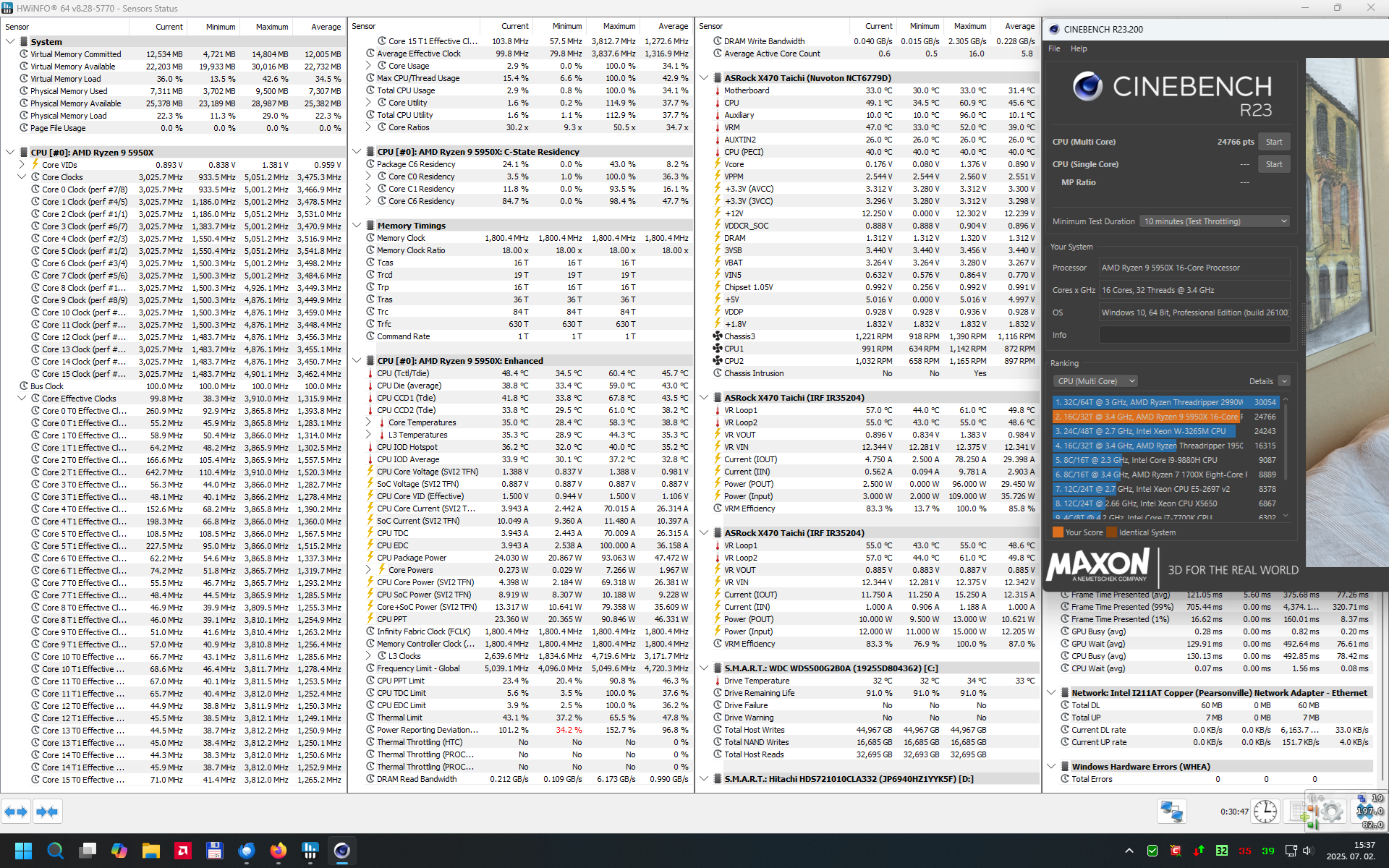
Task: Collapse the Core Effective Clocks tree
Action: coord(22,399)
